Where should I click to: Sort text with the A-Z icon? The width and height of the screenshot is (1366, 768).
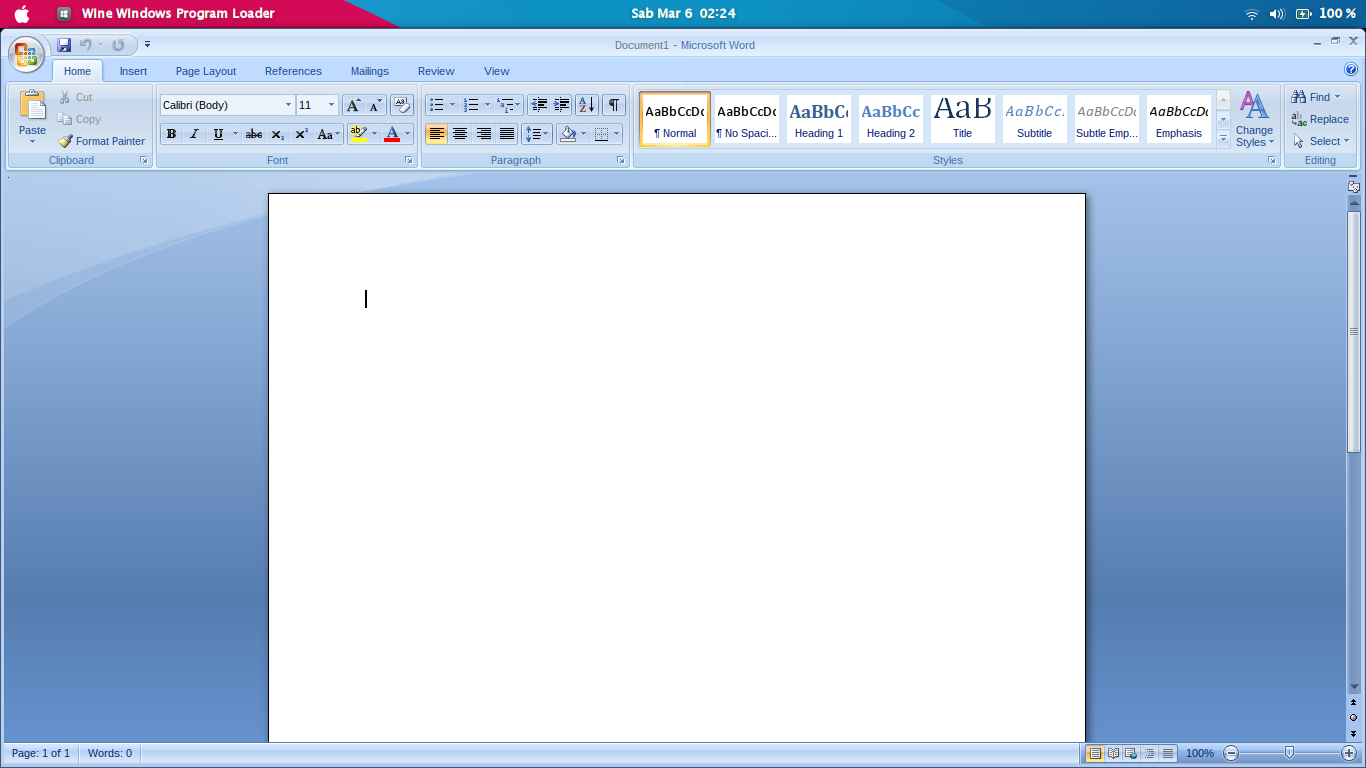587,105
